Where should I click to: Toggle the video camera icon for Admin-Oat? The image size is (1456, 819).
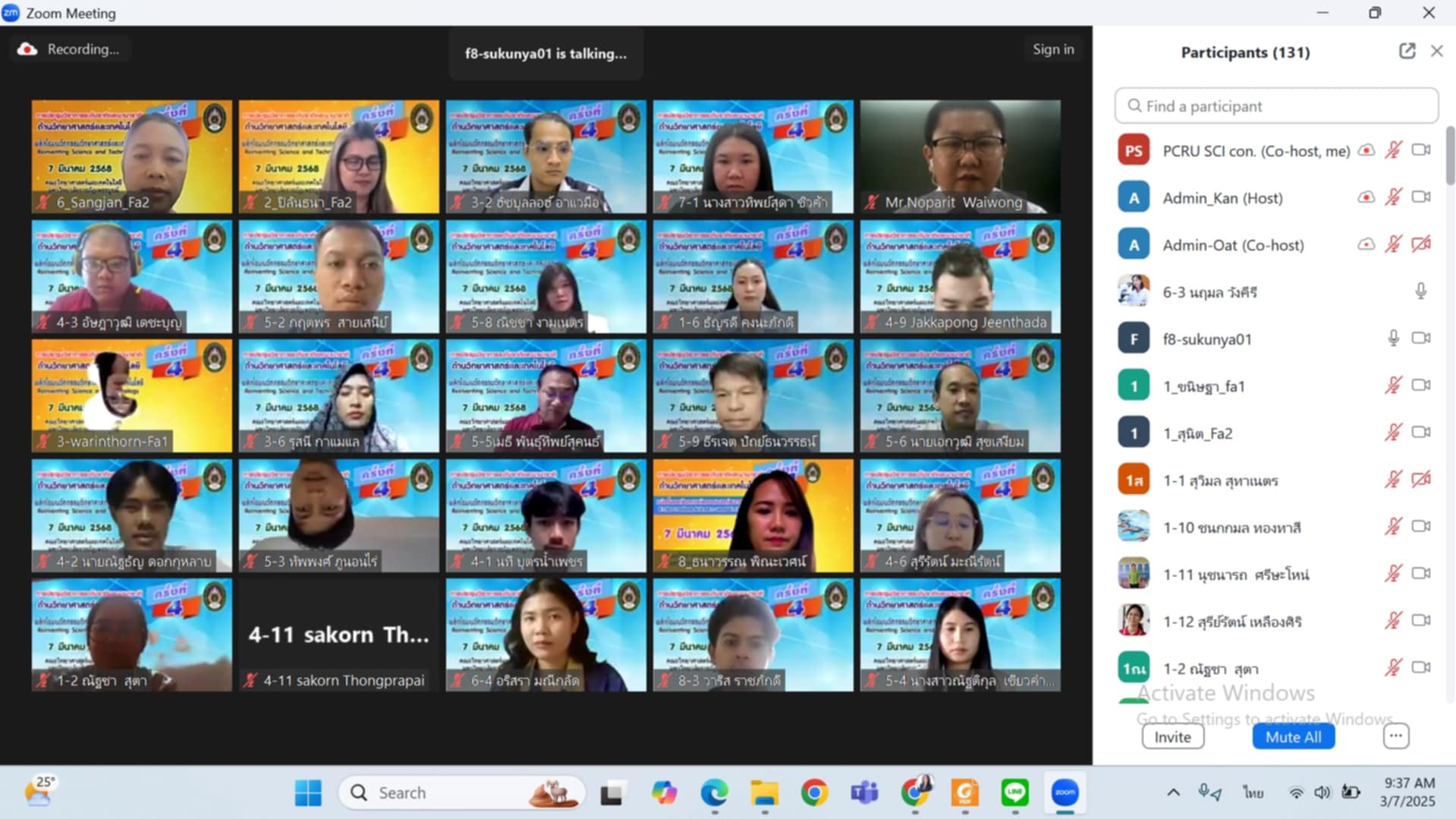pyautogui.click(x=1421, y=244)
